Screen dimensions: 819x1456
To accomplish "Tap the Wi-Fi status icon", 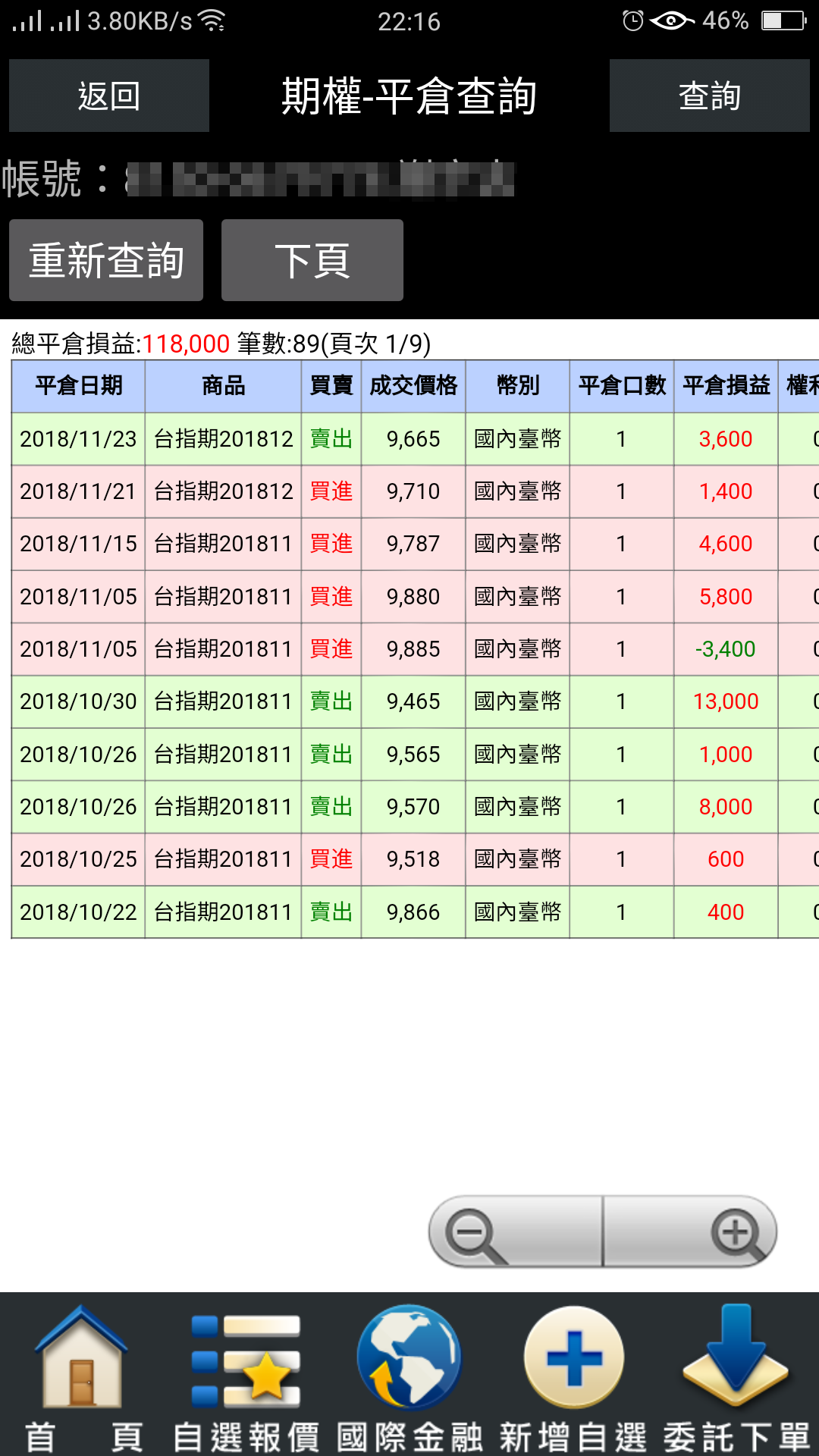I will pos(212,21).
